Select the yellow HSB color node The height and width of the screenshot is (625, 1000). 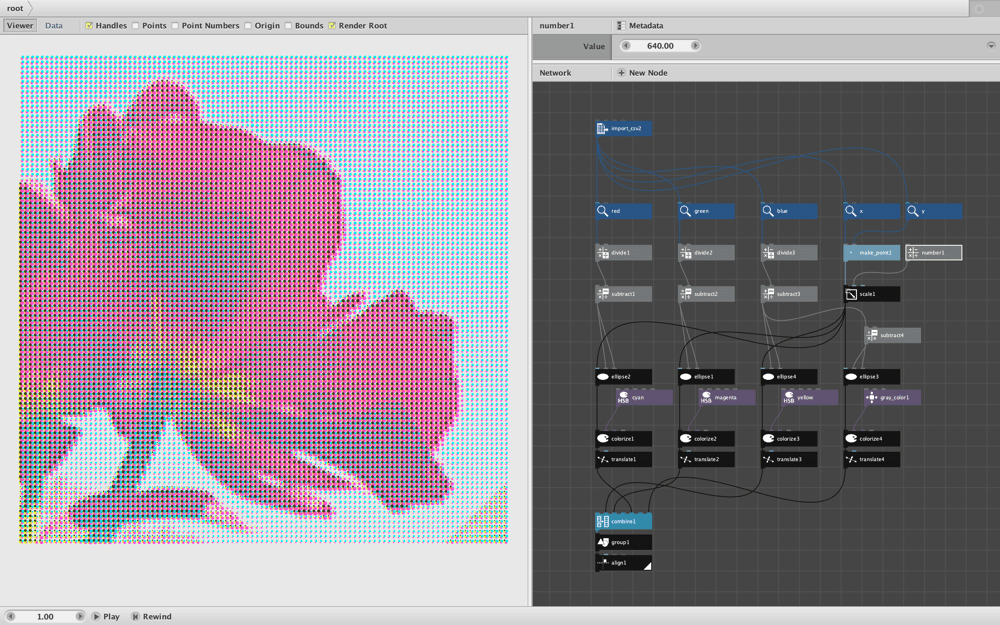click(810, 397)
